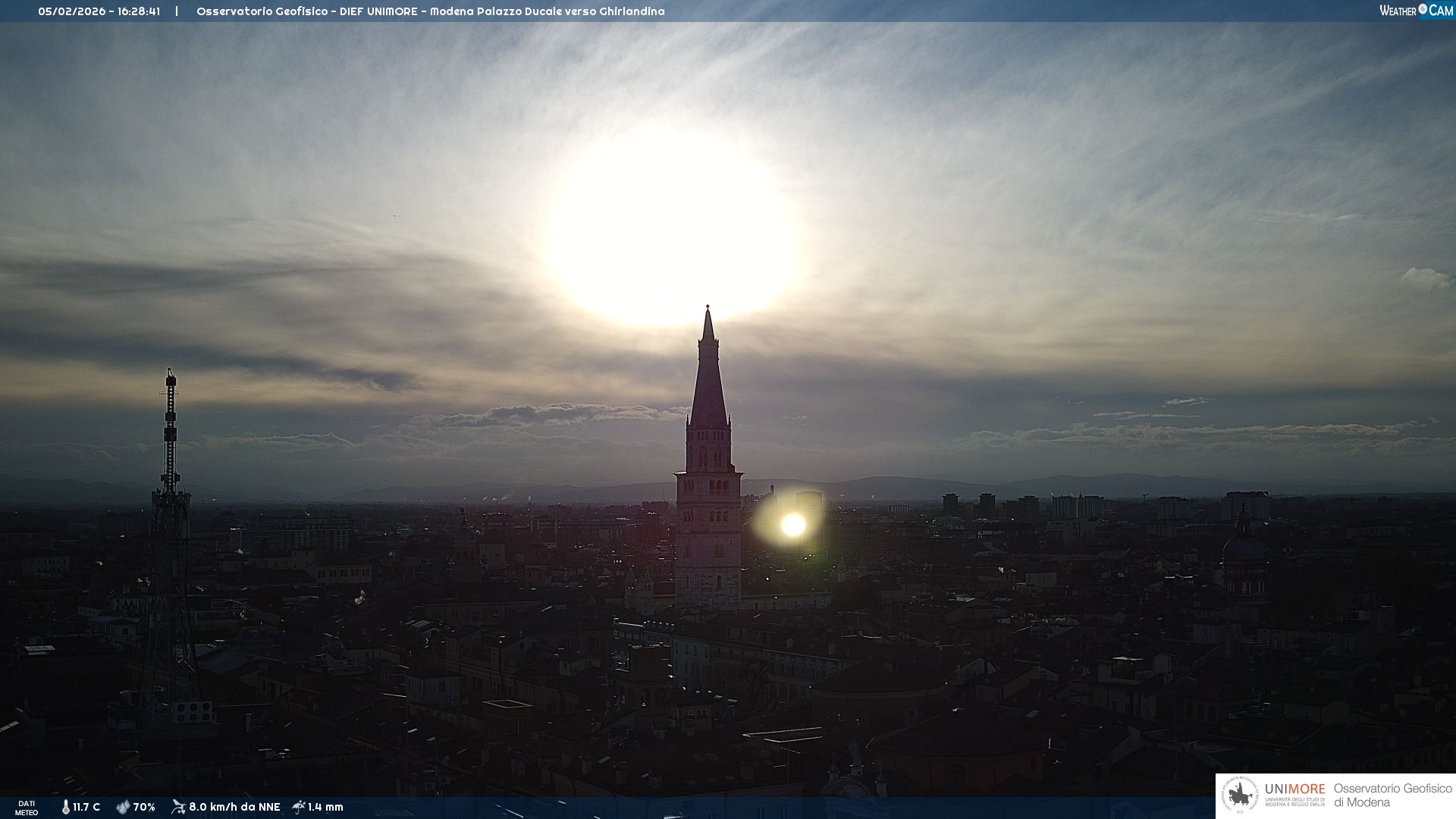Click the UNIMORE university seal emblem
1456x819 pixels.
tap(1240, 795)
